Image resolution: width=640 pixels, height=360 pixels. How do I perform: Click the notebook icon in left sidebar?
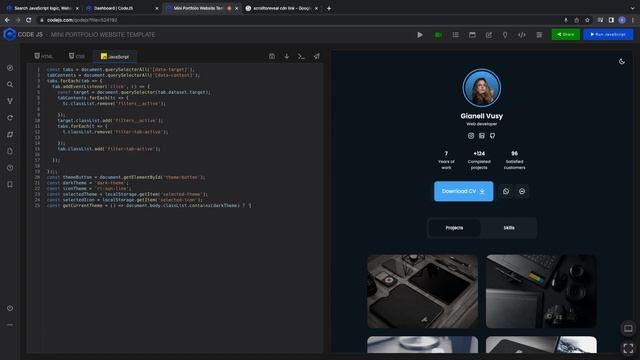[10, 134]
